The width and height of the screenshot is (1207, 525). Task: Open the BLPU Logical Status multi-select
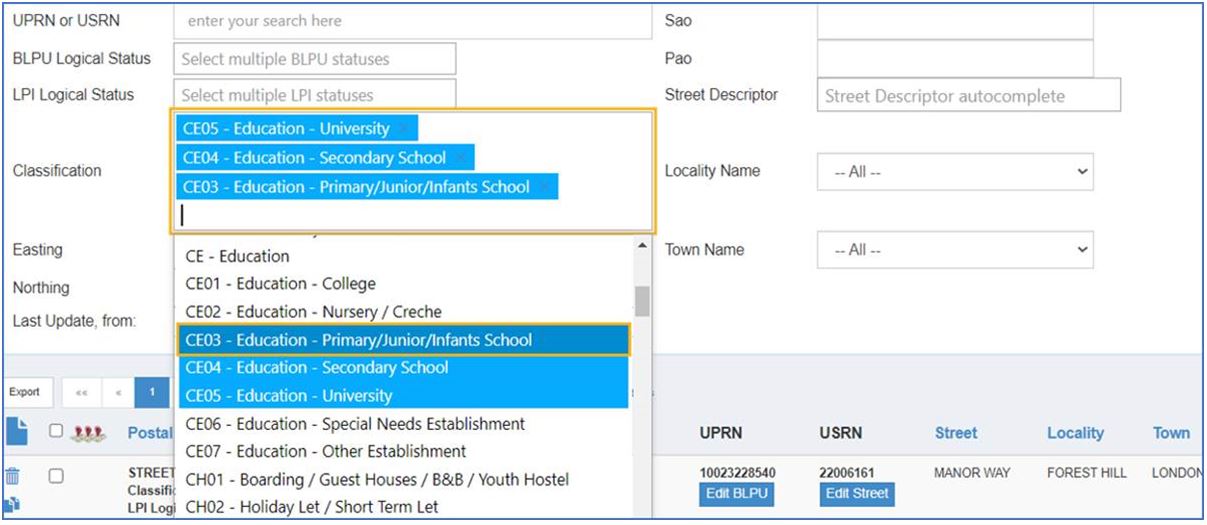click(x=314, y=59)
